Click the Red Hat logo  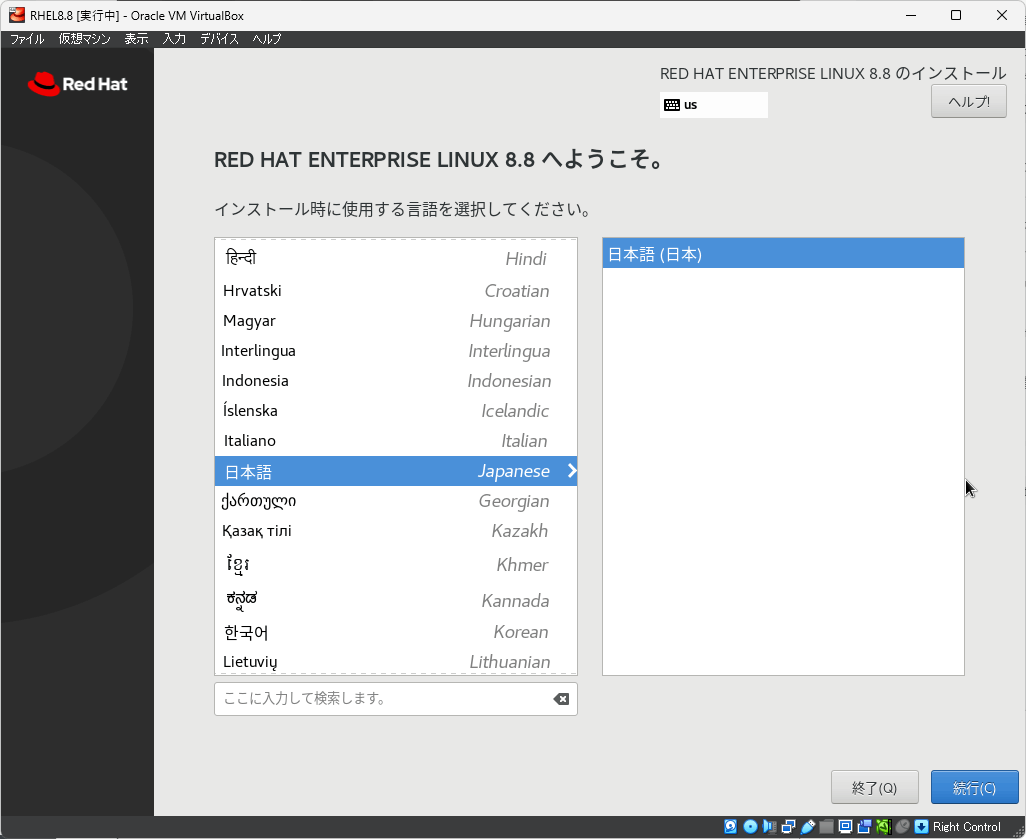coord(78,84)
